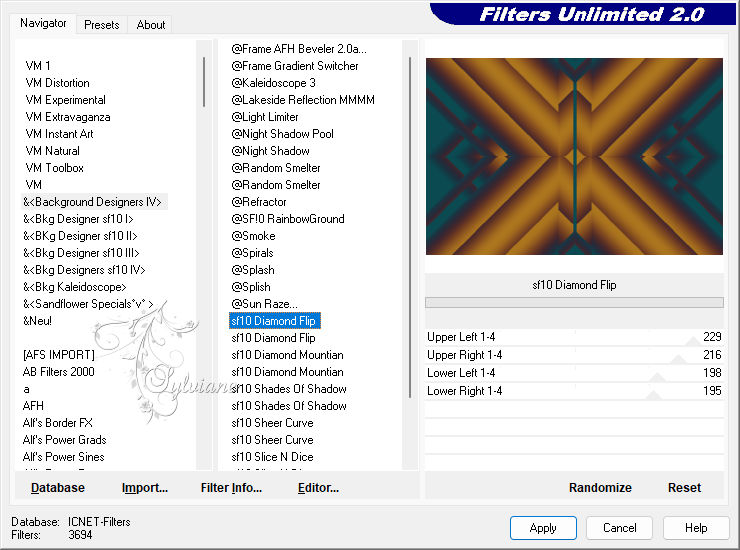
Task: Choose @Light Limiter filter
Action: [265, 117]
